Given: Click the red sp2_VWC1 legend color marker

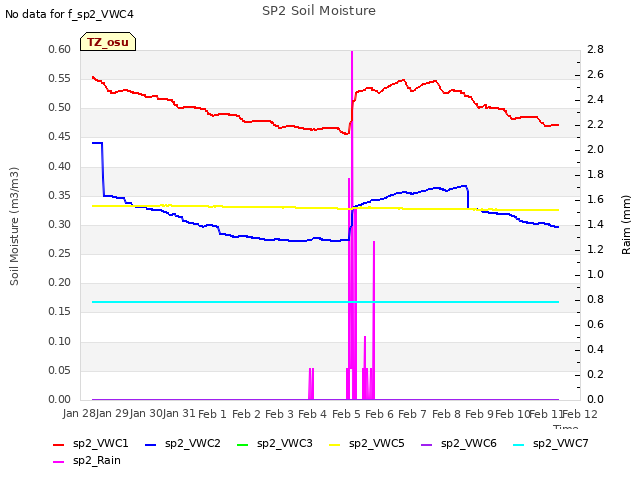Looking at the screenshot, I should click(x=59, y=444).
